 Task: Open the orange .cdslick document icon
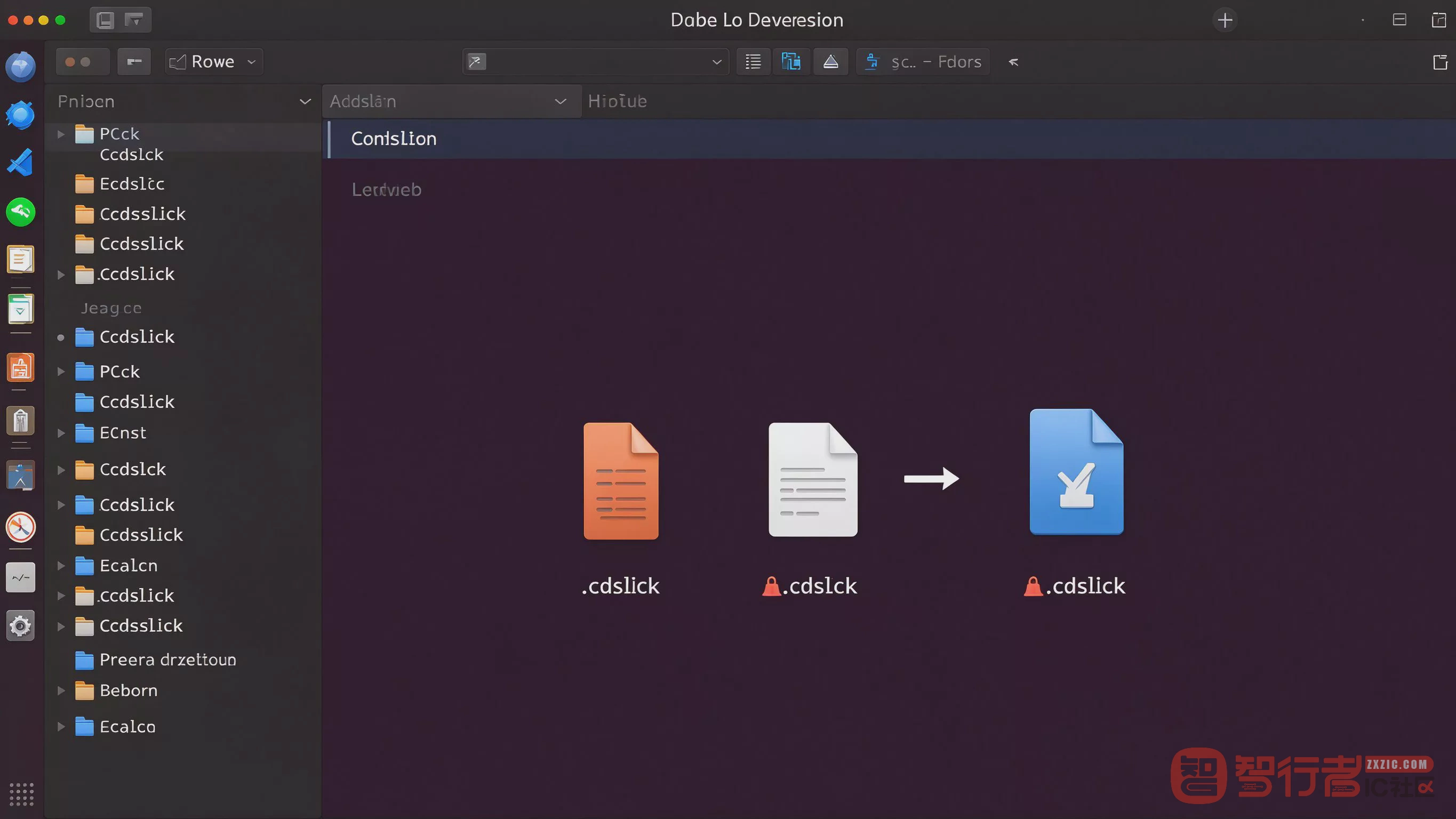click(x=621, y=481)
